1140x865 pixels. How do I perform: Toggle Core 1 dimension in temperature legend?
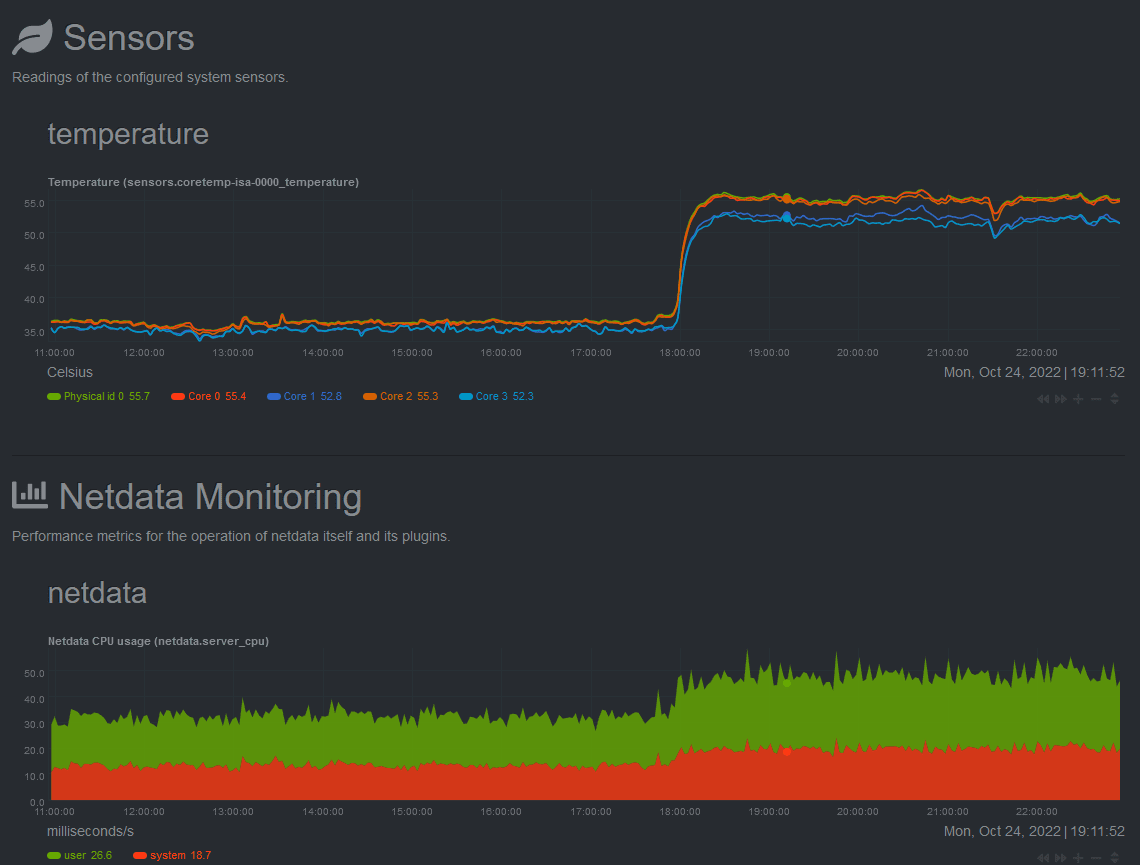[x=304, y=396]
